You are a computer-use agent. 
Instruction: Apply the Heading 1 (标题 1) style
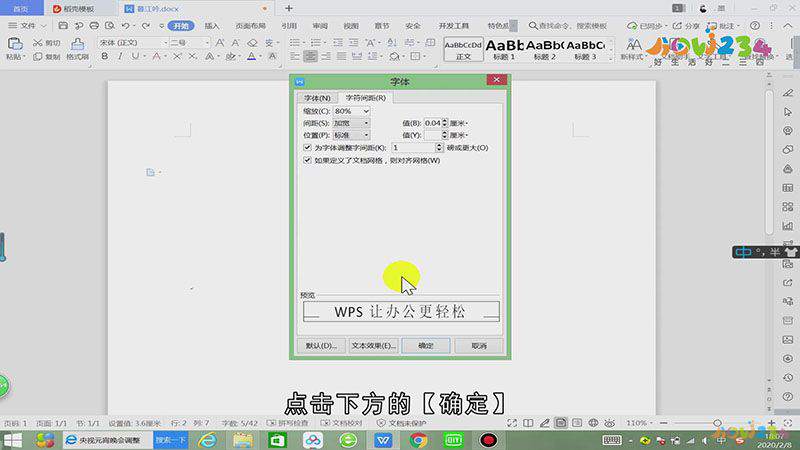click(504, 49)
